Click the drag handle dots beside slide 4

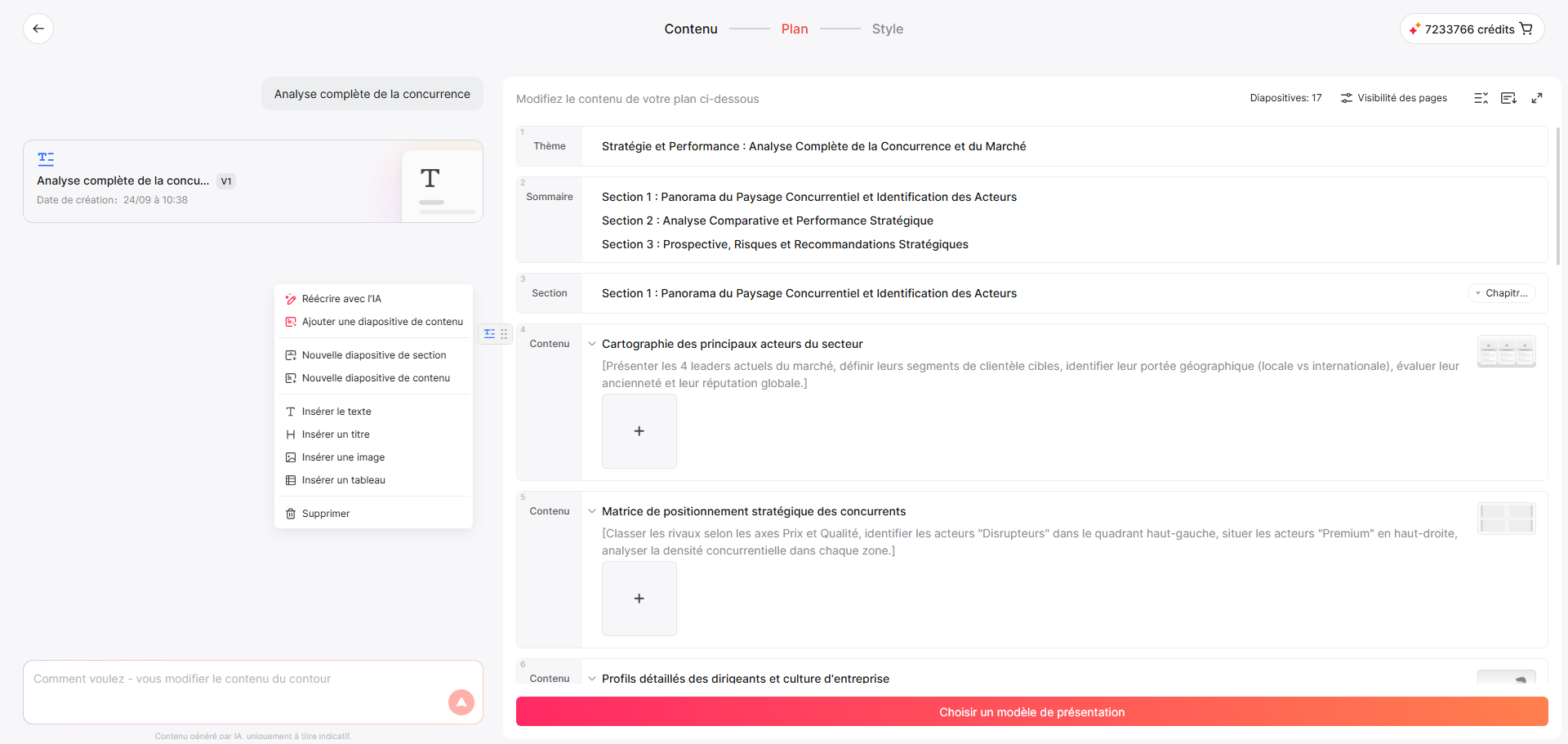(504, 333)
